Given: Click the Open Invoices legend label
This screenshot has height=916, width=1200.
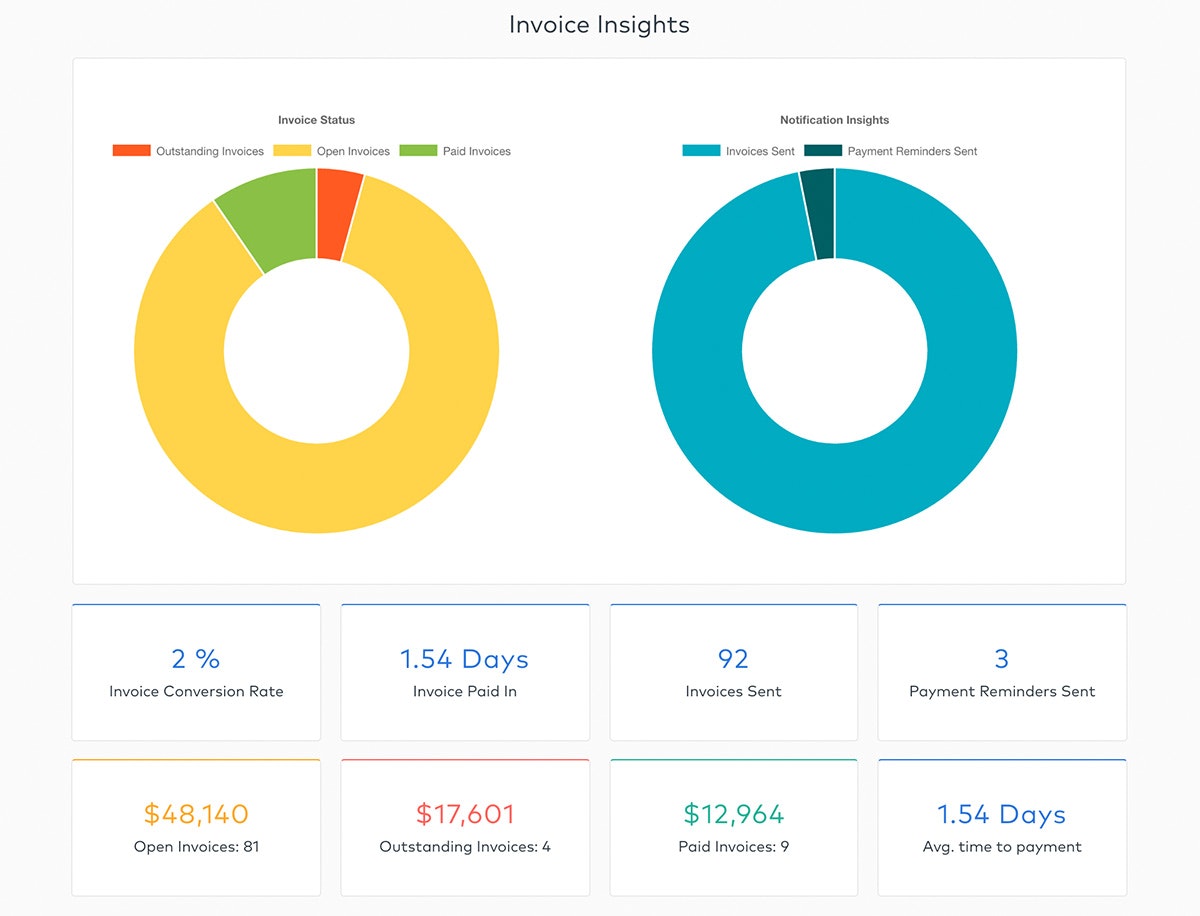Looking at the screenshot, I should (x=353, y=151).
